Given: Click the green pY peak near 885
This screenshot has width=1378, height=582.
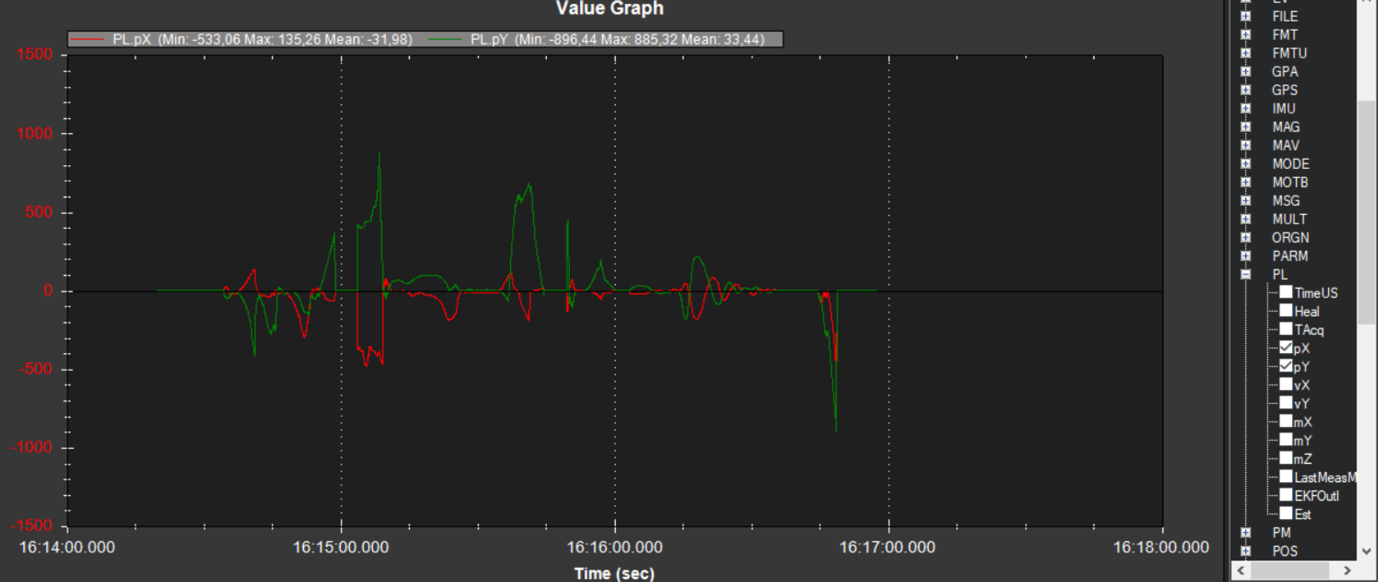Looking at the screenshot, I should click(380, 154).
